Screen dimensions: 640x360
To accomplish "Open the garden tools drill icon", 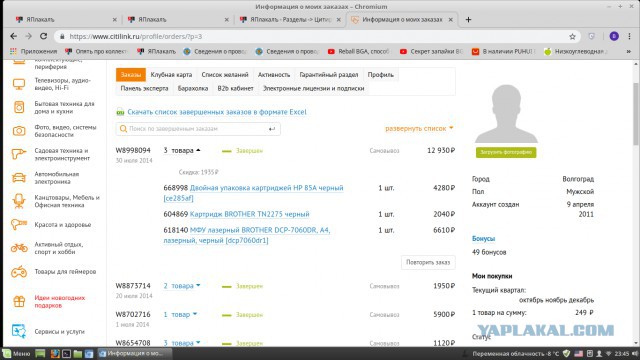I will point(19,154).
